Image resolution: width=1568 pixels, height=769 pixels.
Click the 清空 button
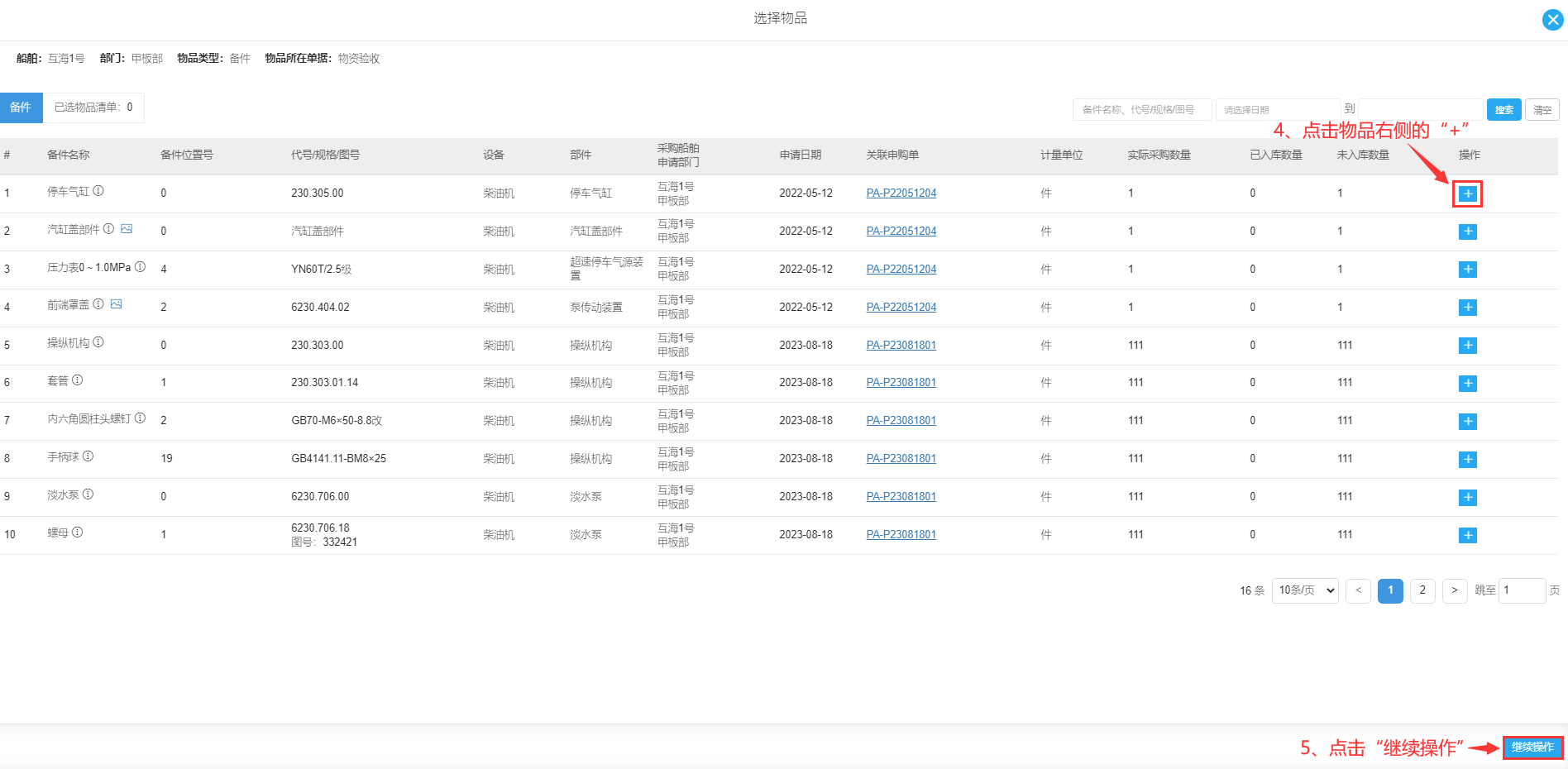[x=1542, y=109]
